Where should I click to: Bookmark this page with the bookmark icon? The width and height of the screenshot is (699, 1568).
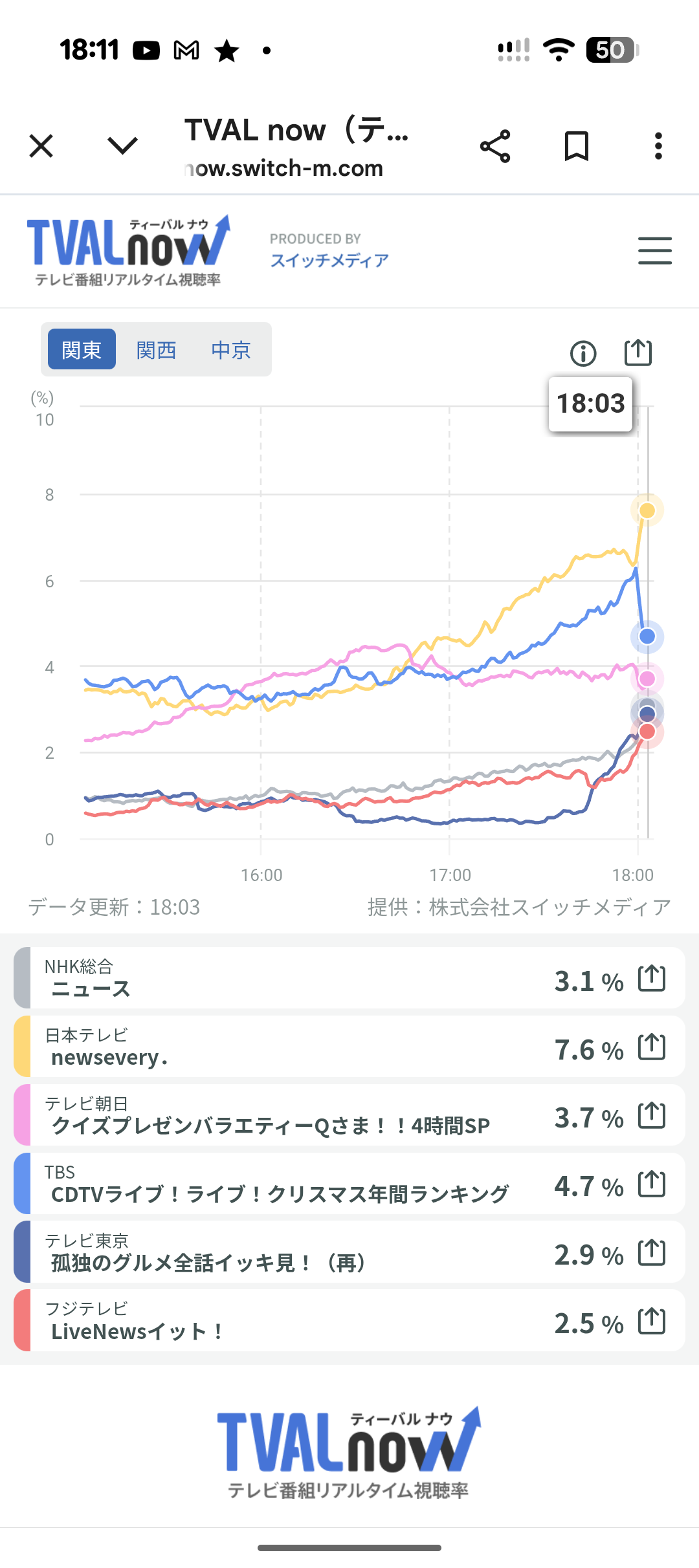coord(576,146)
